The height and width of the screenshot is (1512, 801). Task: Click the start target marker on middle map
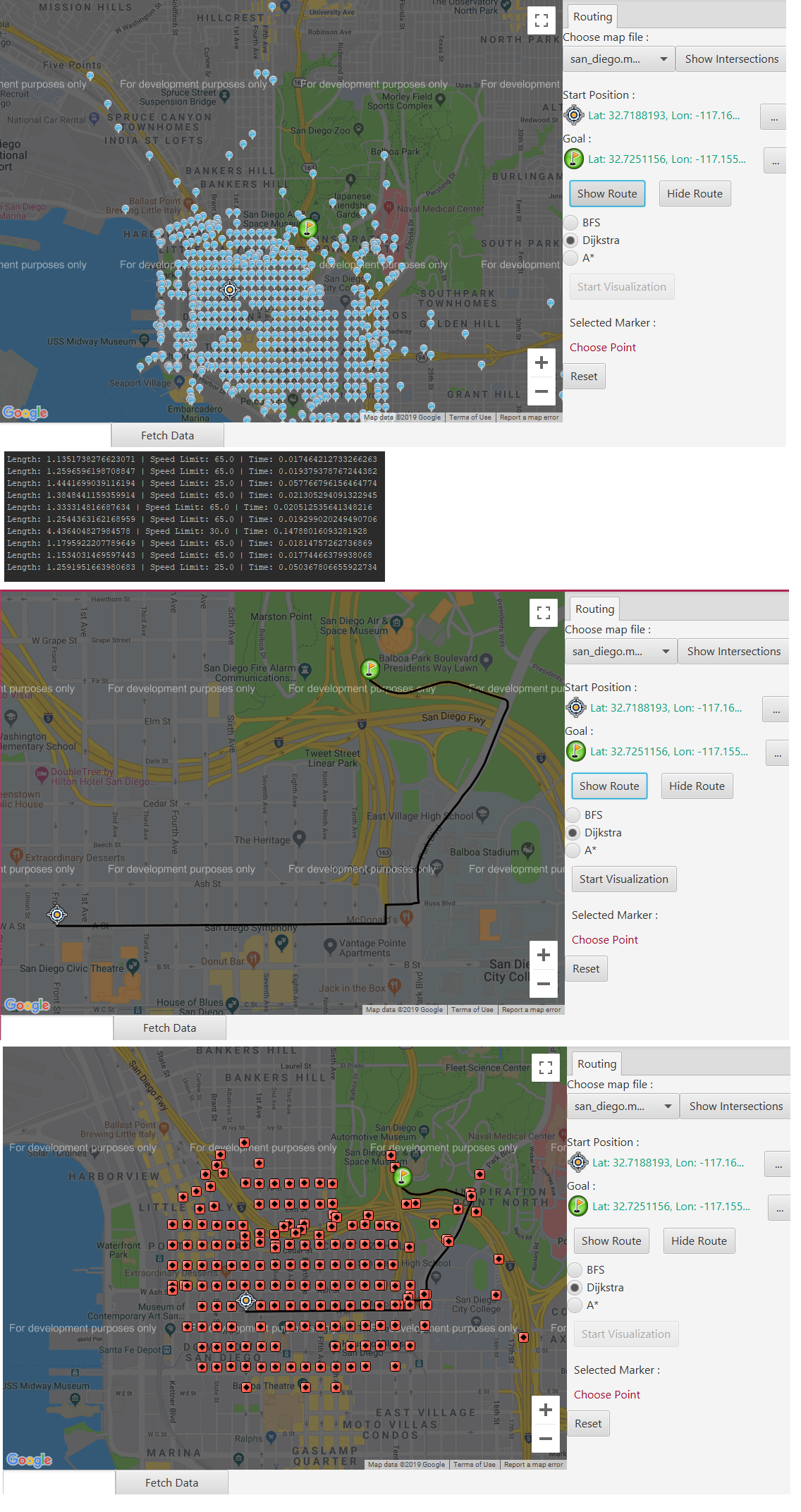click(57, 915)
